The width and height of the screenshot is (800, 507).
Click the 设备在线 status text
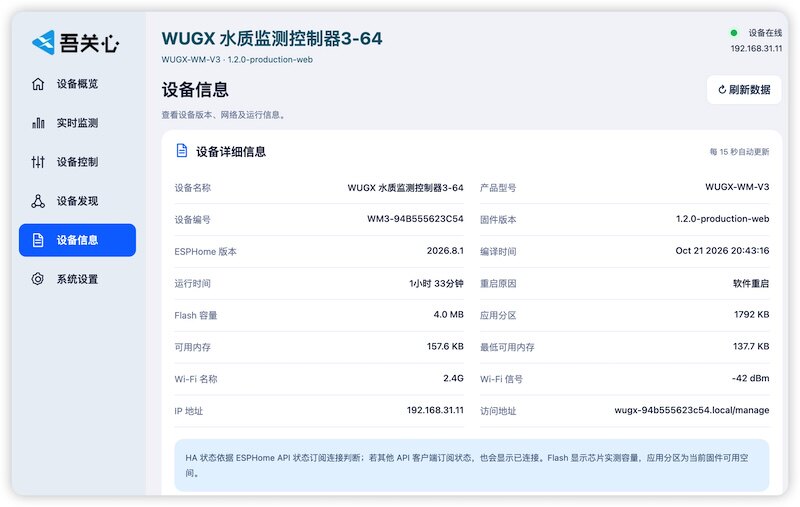765,33
